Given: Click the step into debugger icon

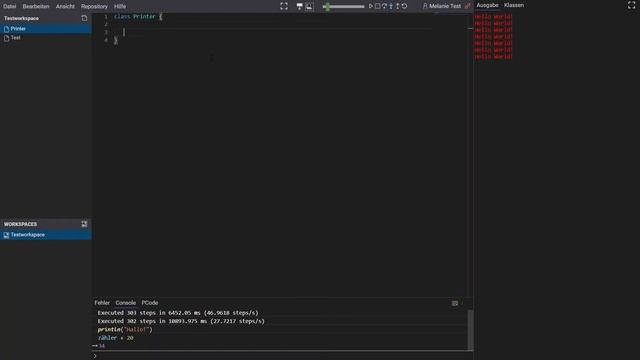Looking at the screenshot, I should tap(391, 6).
